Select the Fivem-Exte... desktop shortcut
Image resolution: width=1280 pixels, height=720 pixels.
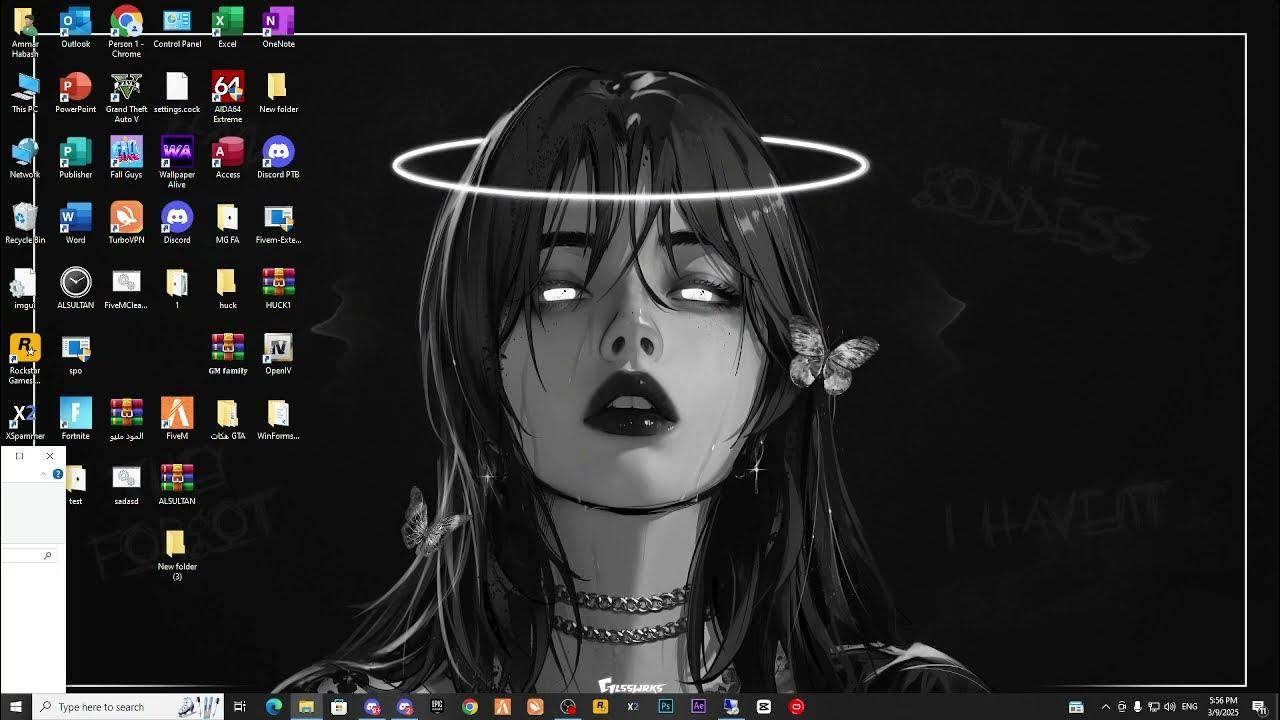click(278, 224)
